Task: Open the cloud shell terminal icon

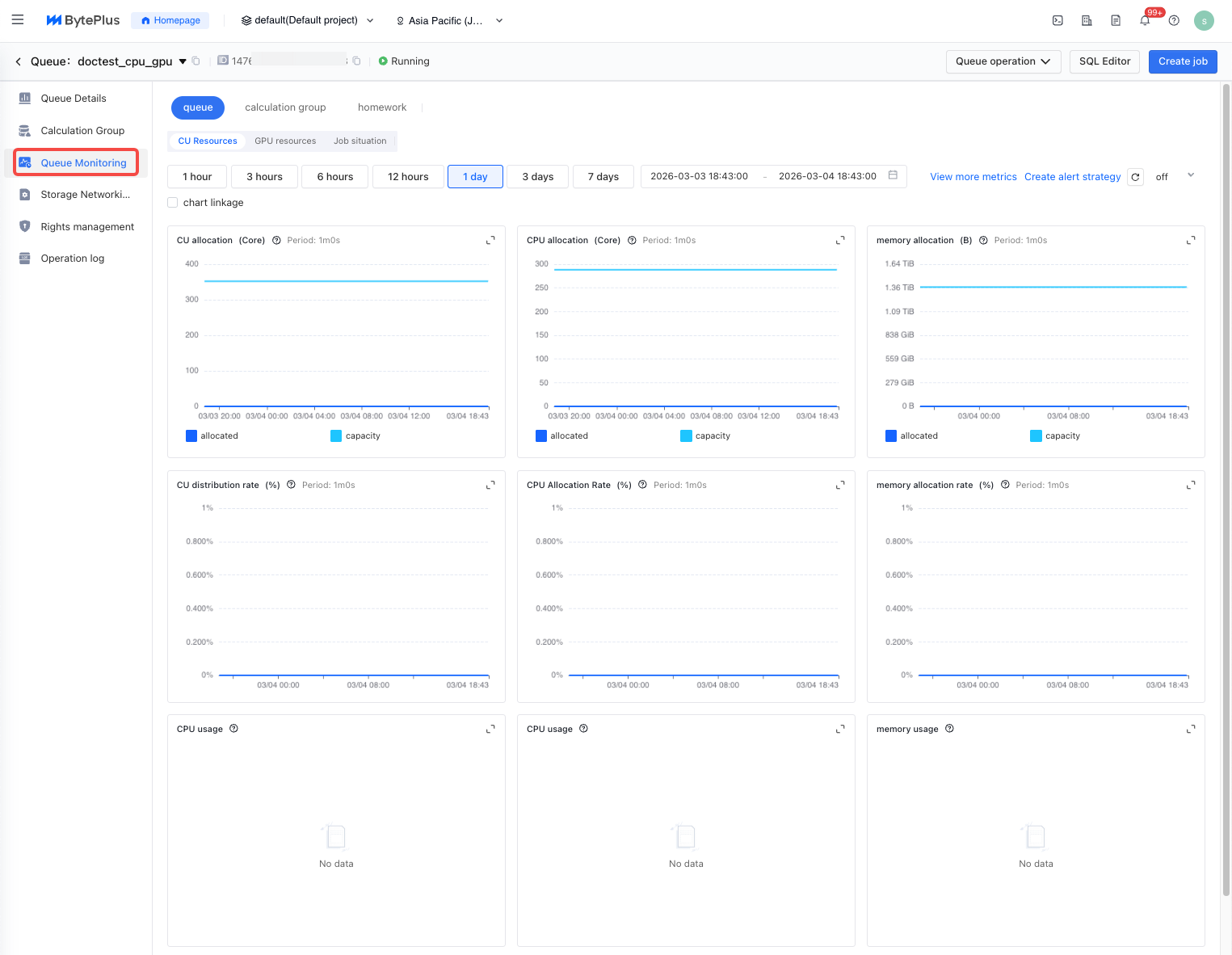Action: pos(1058,21)
